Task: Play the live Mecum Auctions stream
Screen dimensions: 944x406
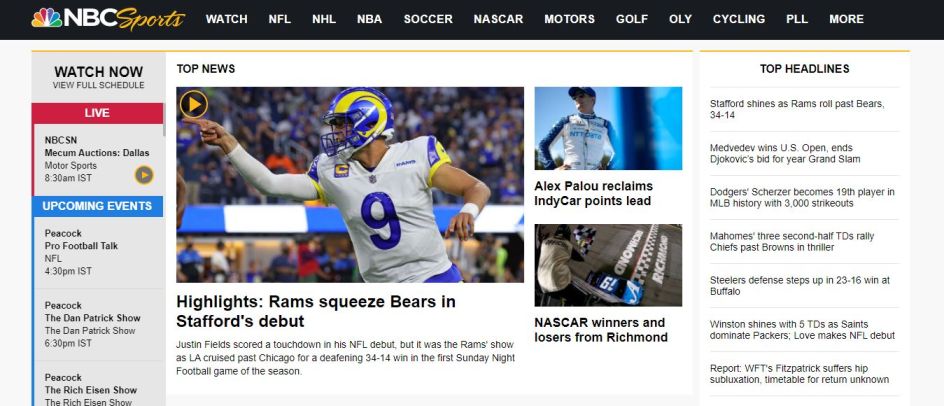Action: point(144,175)
